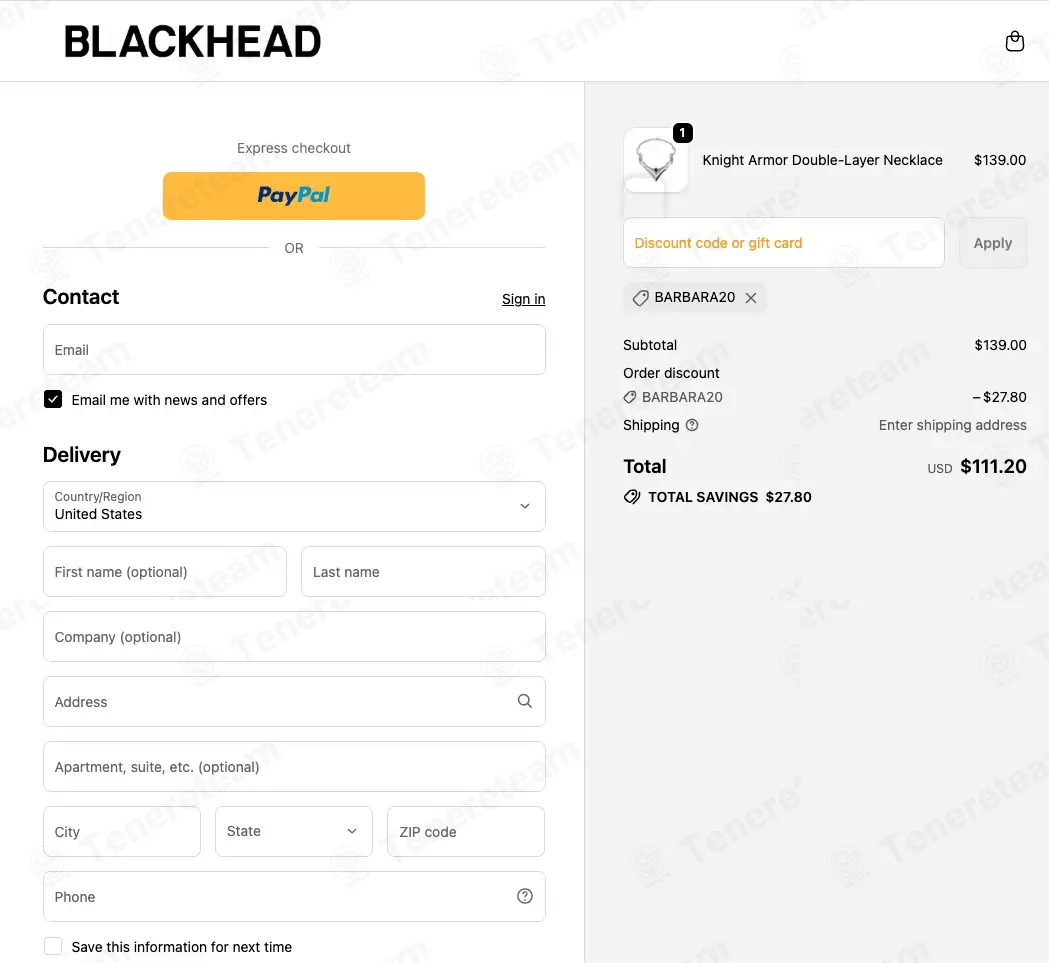Enable Save this information for next time
Screen dimensions: 1049x963
pyautogui.click(x=53, y=946)
